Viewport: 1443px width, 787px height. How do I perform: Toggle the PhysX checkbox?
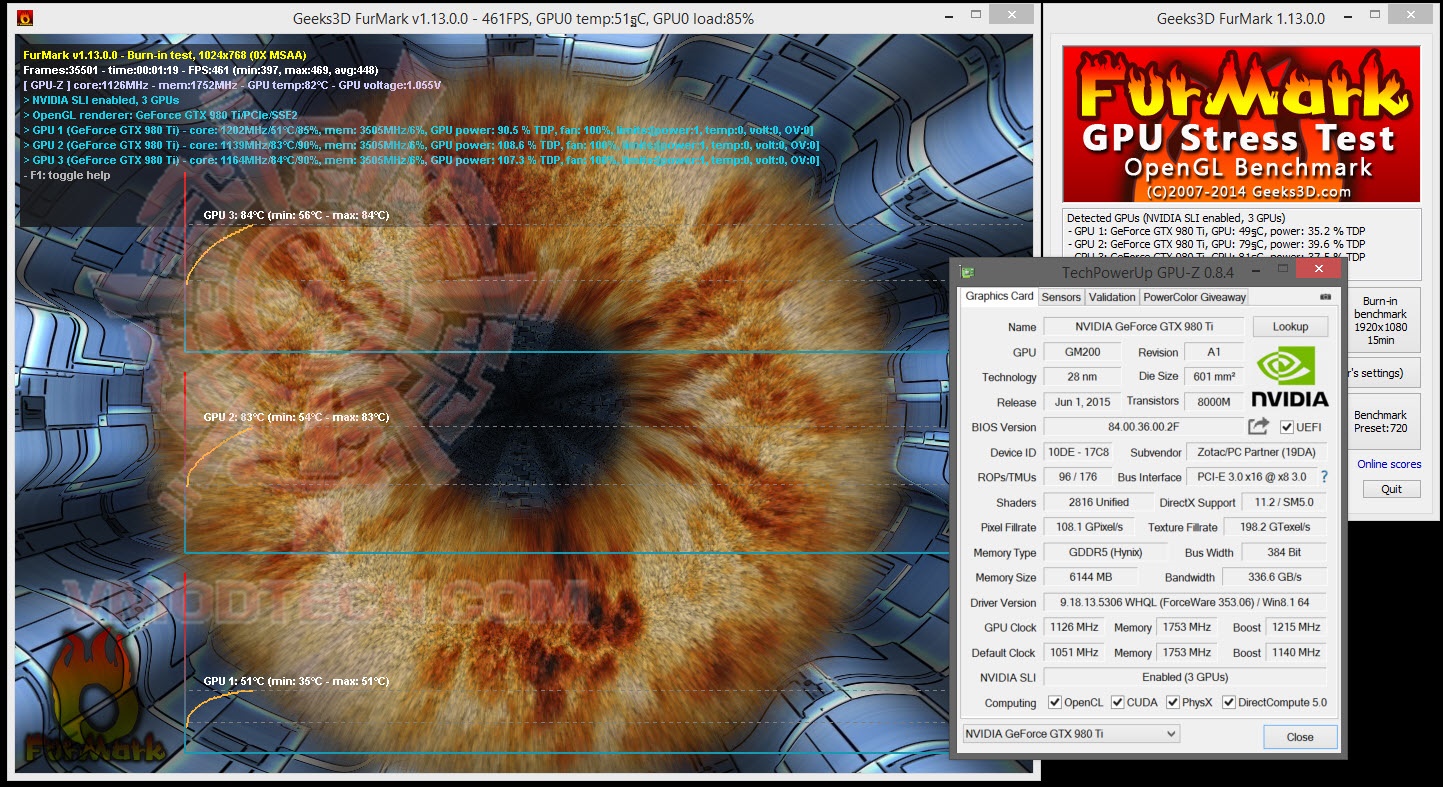click(x=1171, y=703)
